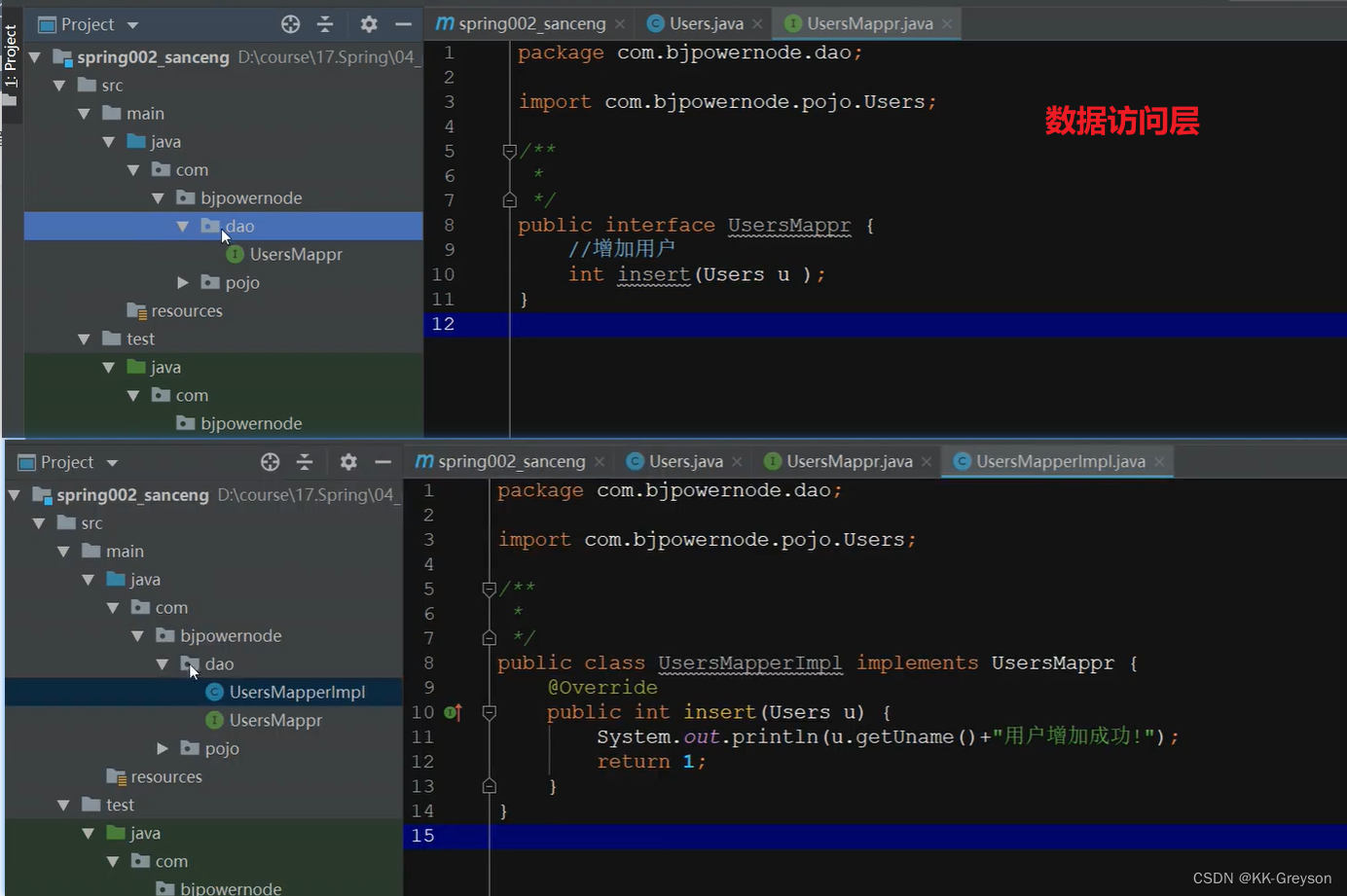The width and height of the screenshot is (1347, 896).
Task: Open settings gear in lower Project panel
Action: [348, 462]
